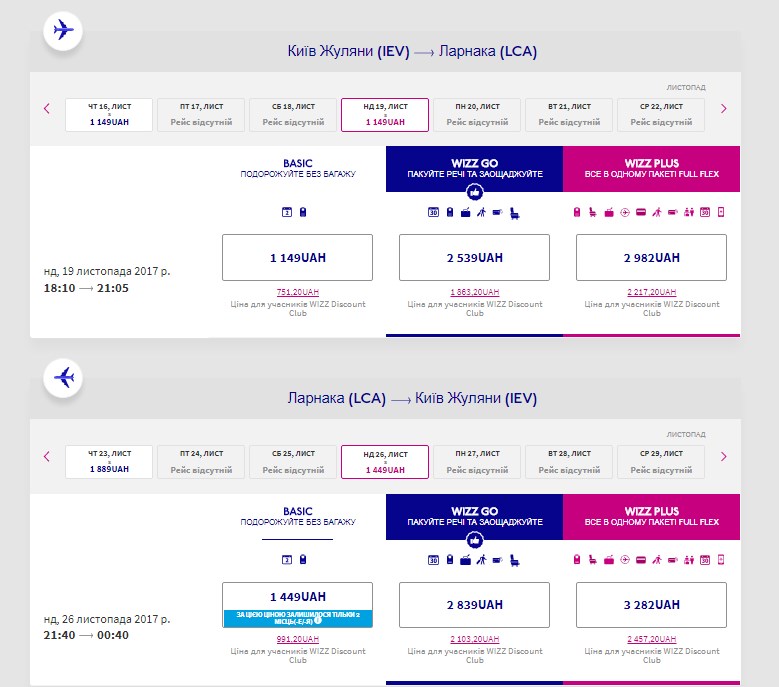Choose WIZZ GO fare for 2 539 UAH
Viewport: 779px width, 687px height.
click(x=474, y=257)
